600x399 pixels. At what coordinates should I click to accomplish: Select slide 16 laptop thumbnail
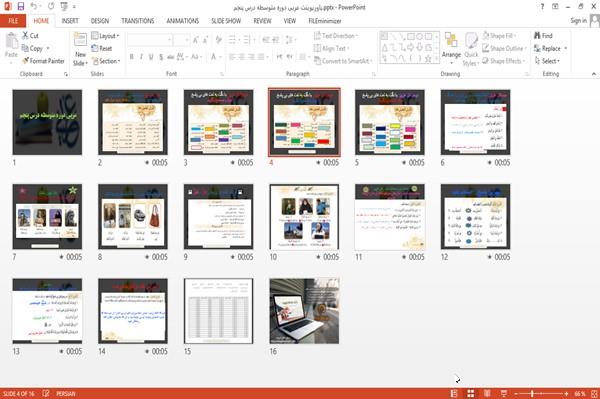click(304, 311)
